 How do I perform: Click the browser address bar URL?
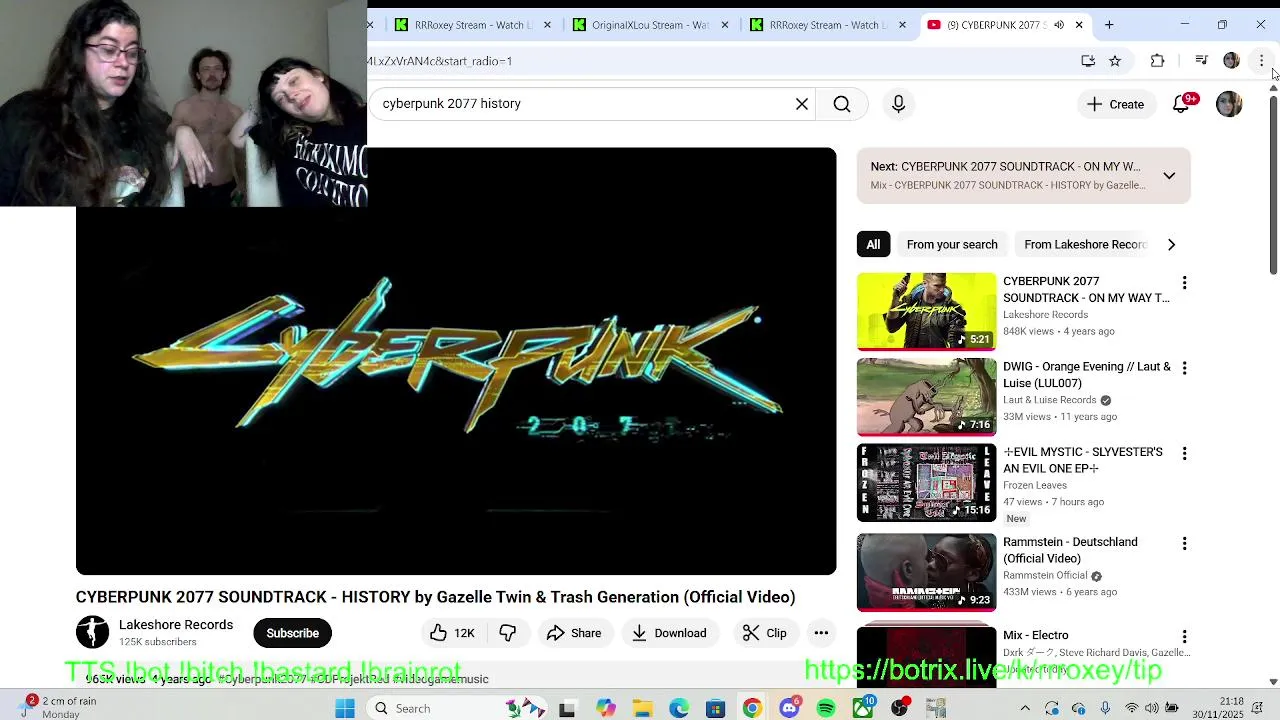(x=440, y=61)
